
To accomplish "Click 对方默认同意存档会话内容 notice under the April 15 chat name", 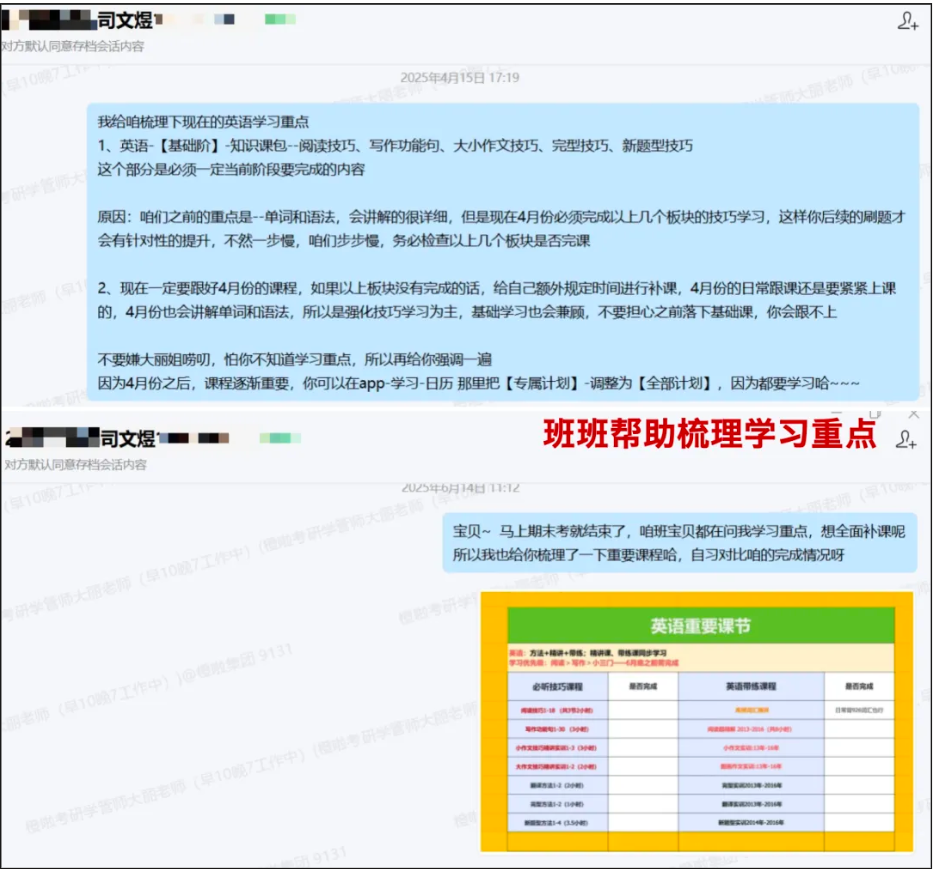I will (73, 47).
